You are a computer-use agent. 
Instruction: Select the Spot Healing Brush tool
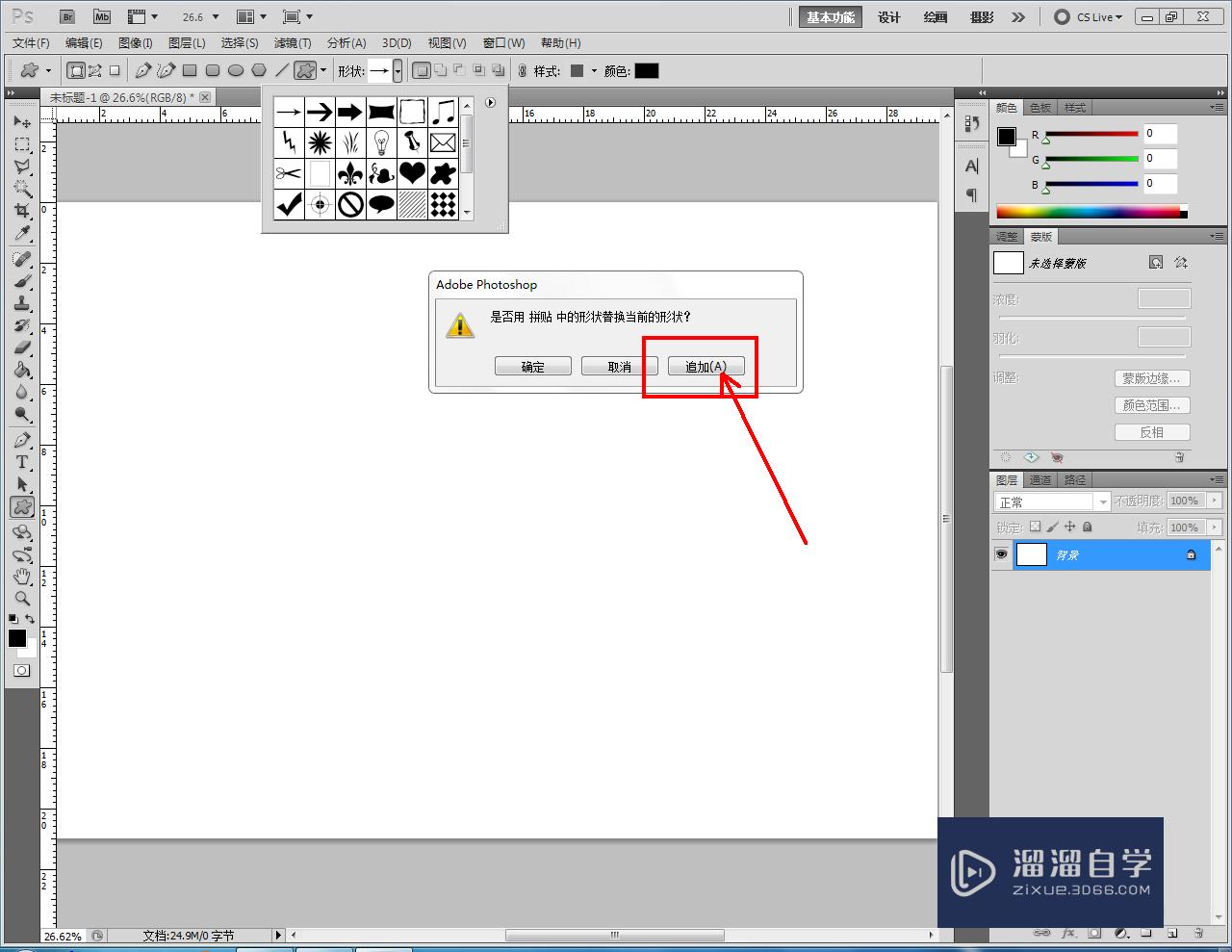21,260
